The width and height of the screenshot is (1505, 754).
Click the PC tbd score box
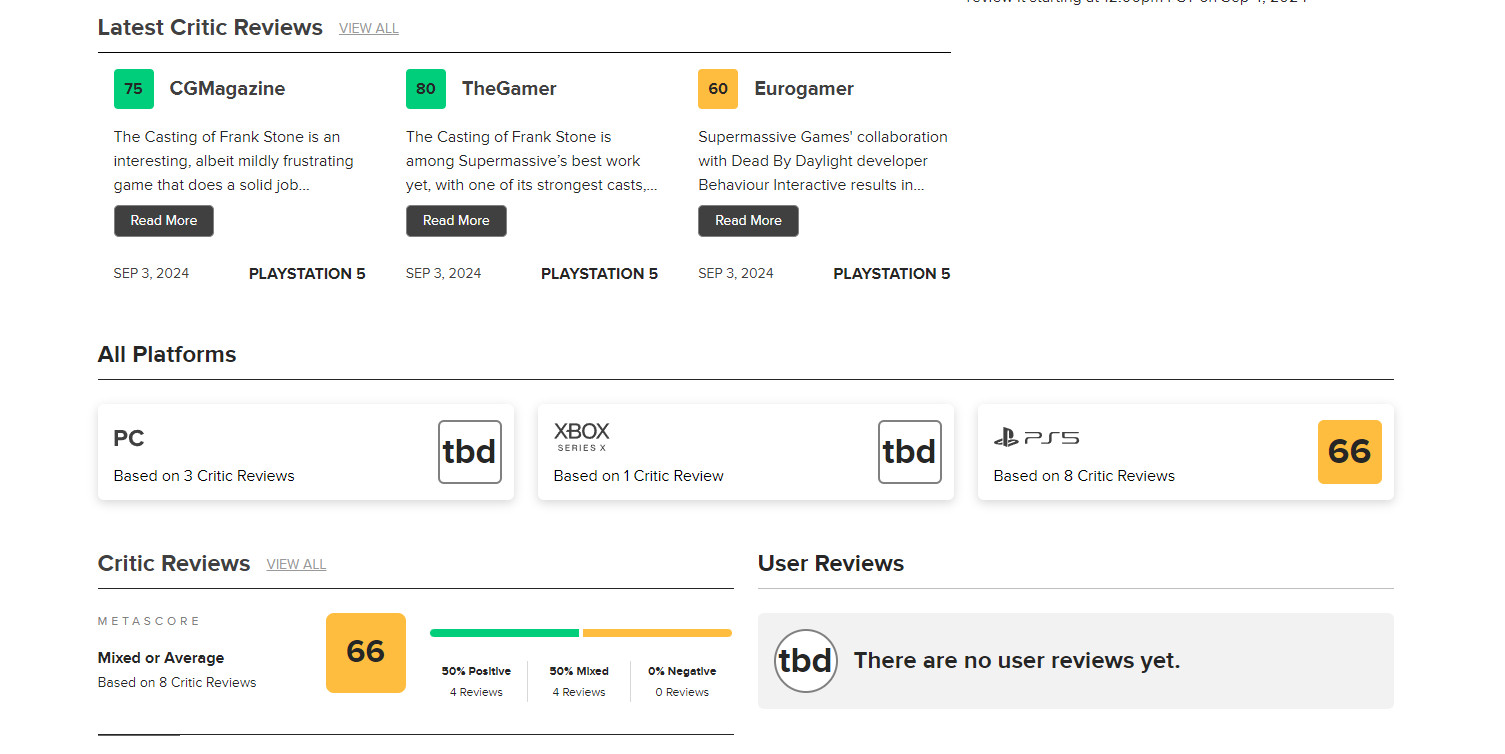tap(470, 452)
